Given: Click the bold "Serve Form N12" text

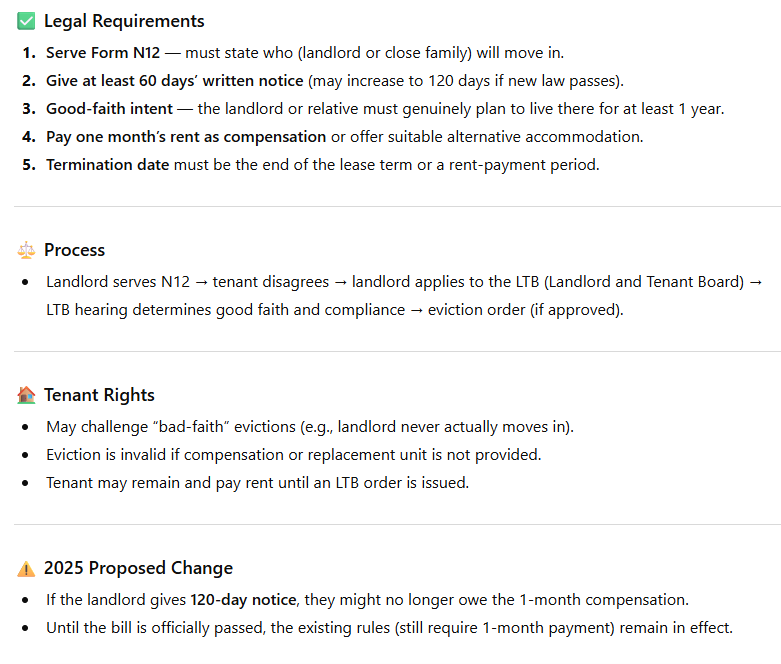Looking at the screenshot, I should (103, 52).
